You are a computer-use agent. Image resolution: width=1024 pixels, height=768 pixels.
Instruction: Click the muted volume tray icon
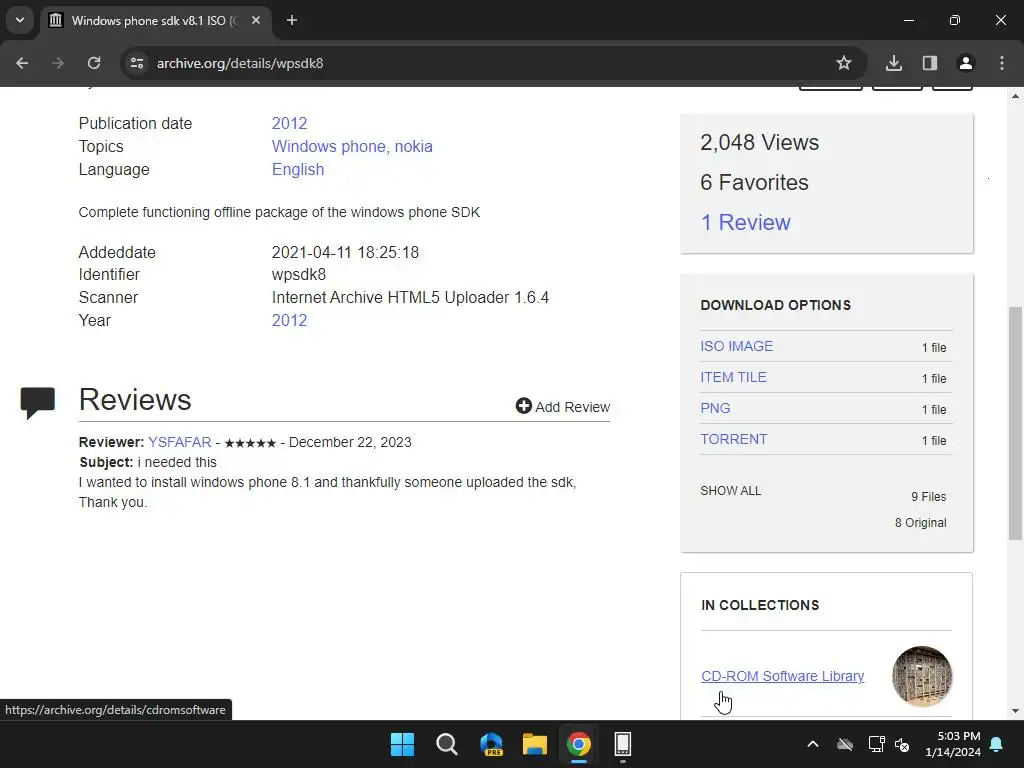click(x=902, y=744)
